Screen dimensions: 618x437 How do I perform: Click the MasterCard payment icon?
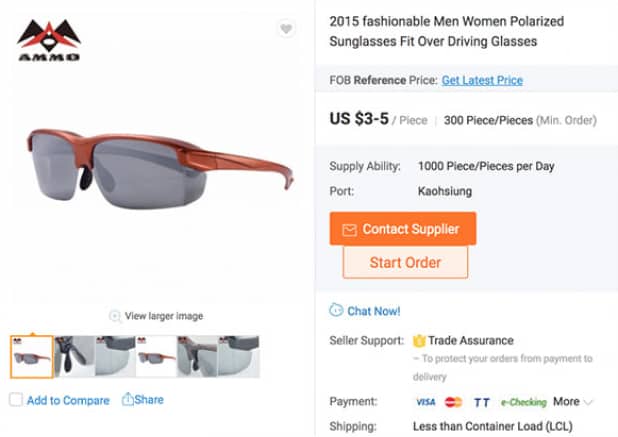click(x=453, y=402)
